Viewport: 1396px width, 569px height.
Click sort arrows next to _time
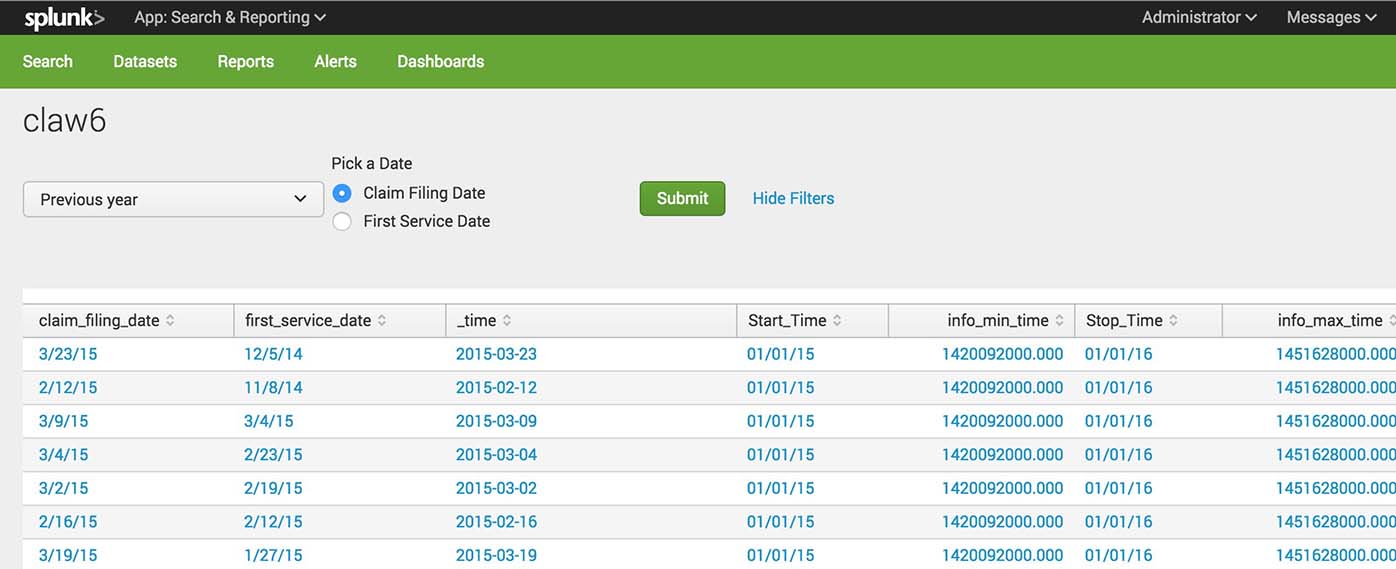507,321
